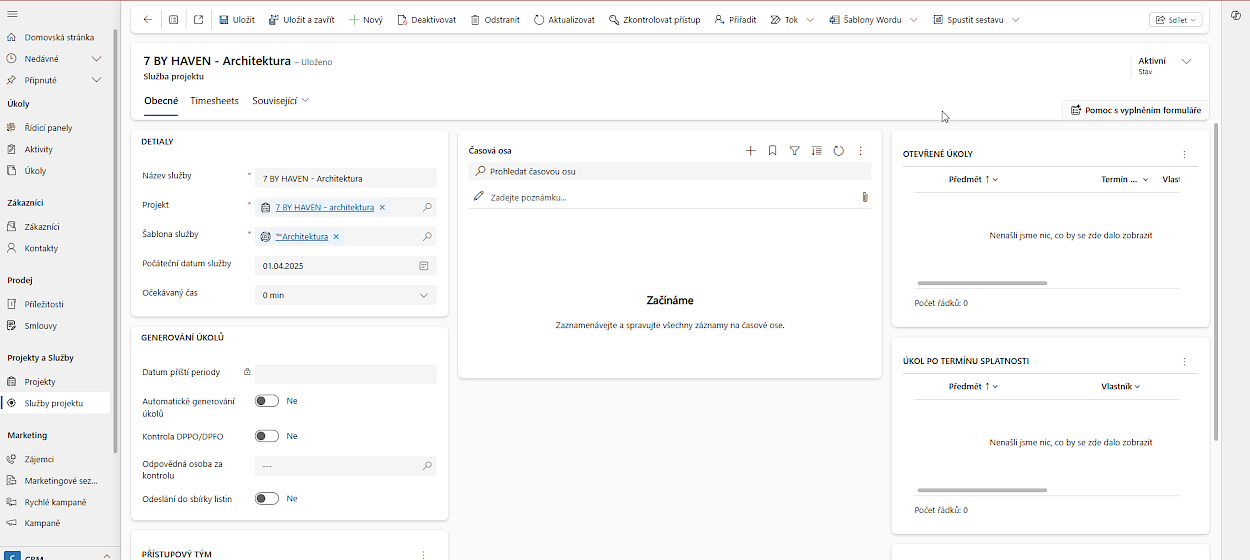Switch to the Timesheets tab
1250x560 pixels.
click(x=214, y=101)
